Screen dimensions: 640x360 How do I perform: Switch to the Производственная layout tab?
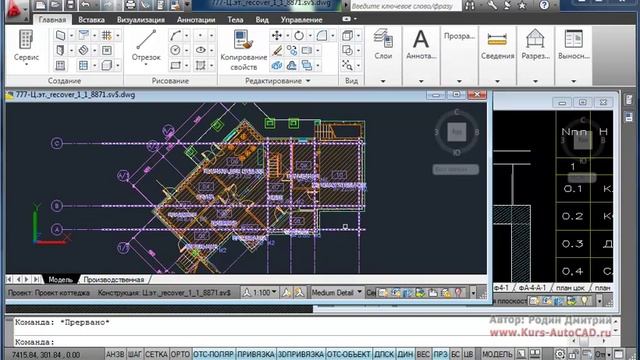[x=114, y=280]
